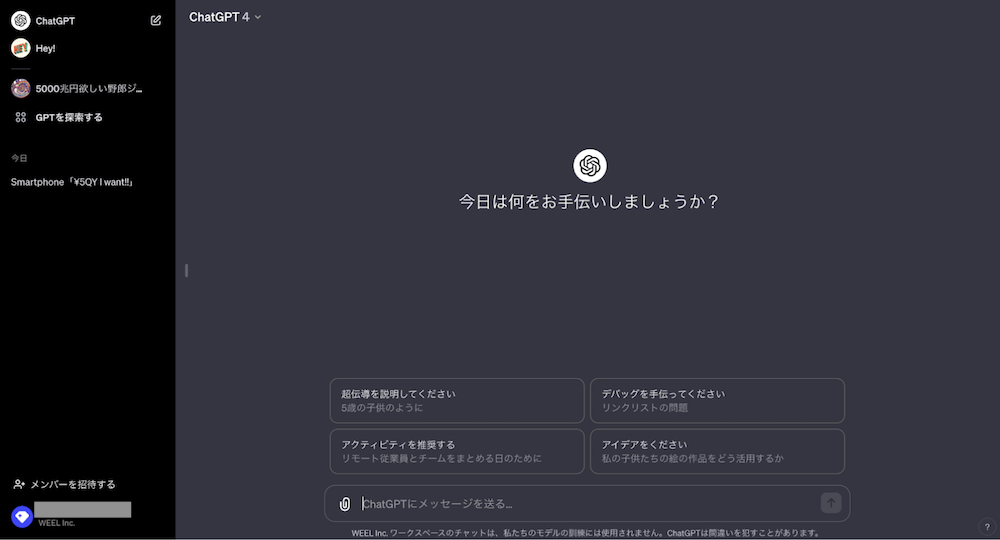Click the ChatGPT logo in sidebar

(20, 20)
